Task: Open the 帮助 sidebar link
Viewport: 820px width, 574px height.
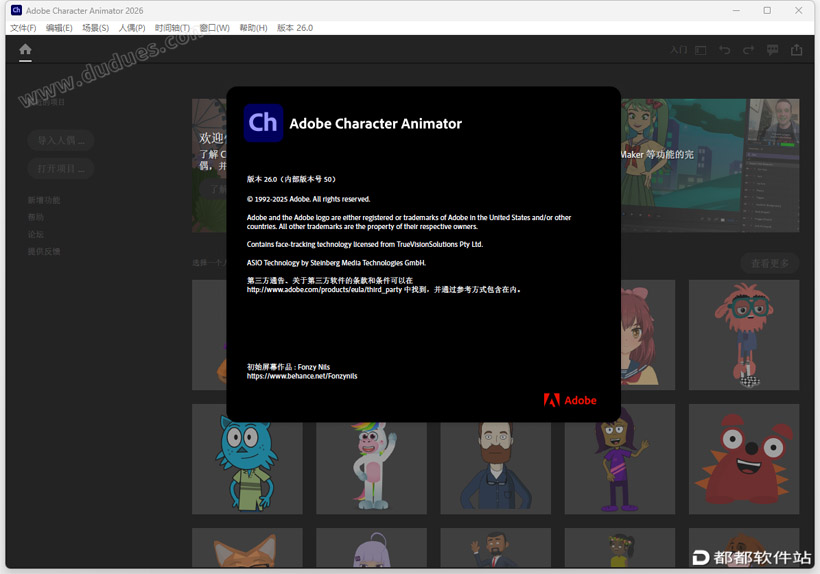Action: click(36, 217)
